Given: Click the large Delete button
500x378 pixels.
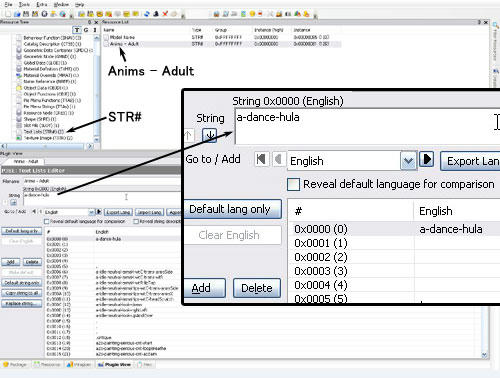Looking at the screenshot, I should point(257,288).
